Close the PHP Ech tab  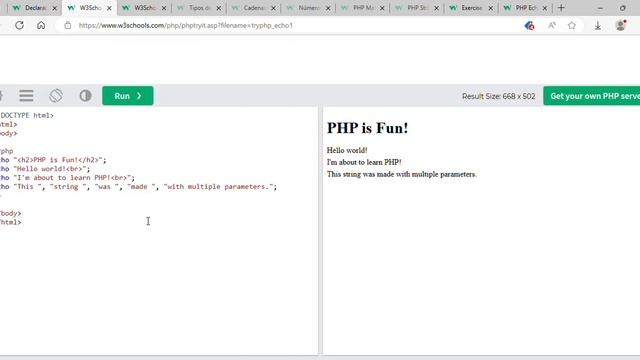coord(544,8)
